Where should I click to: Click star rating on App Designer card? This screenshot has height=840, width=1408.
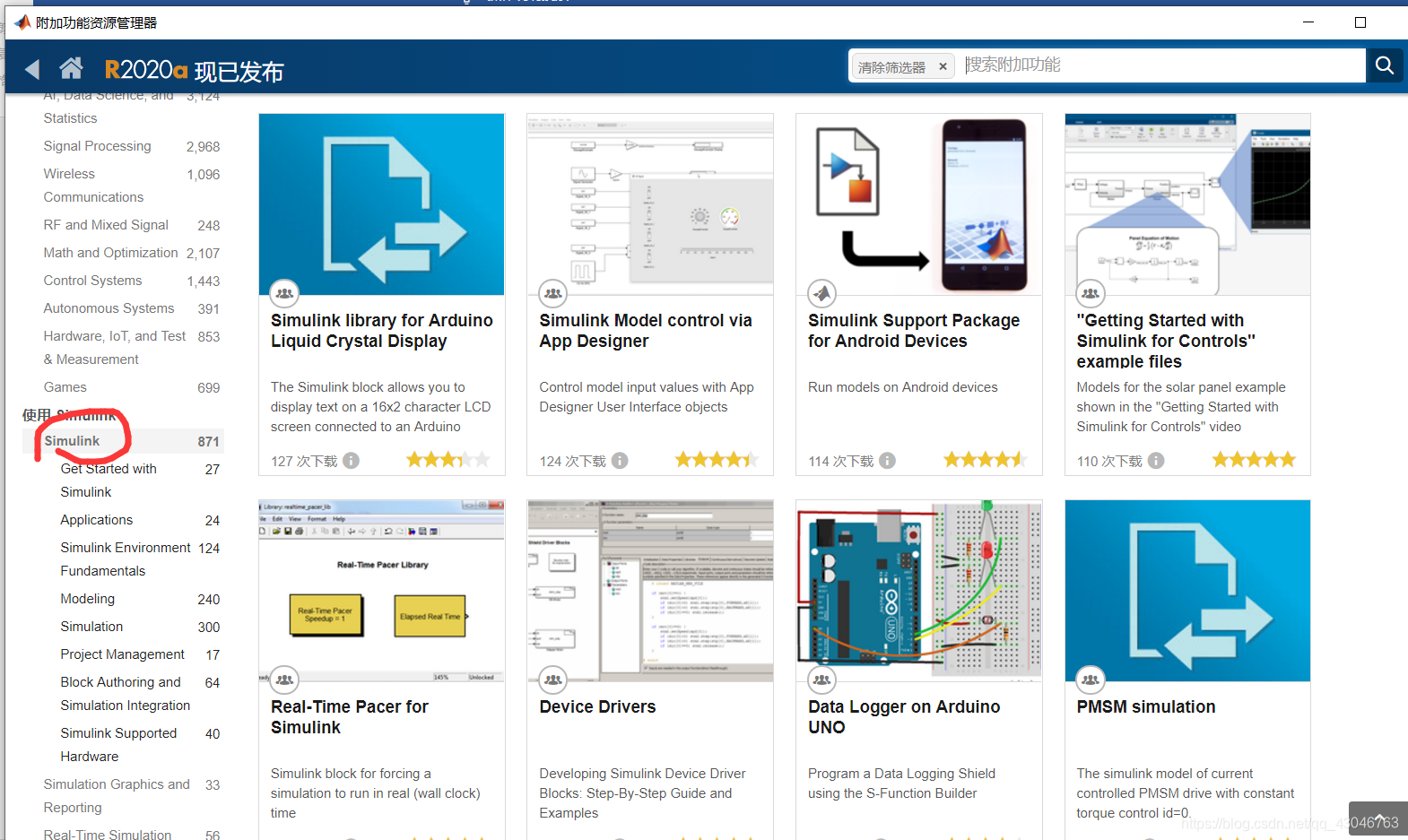point(717,460)
